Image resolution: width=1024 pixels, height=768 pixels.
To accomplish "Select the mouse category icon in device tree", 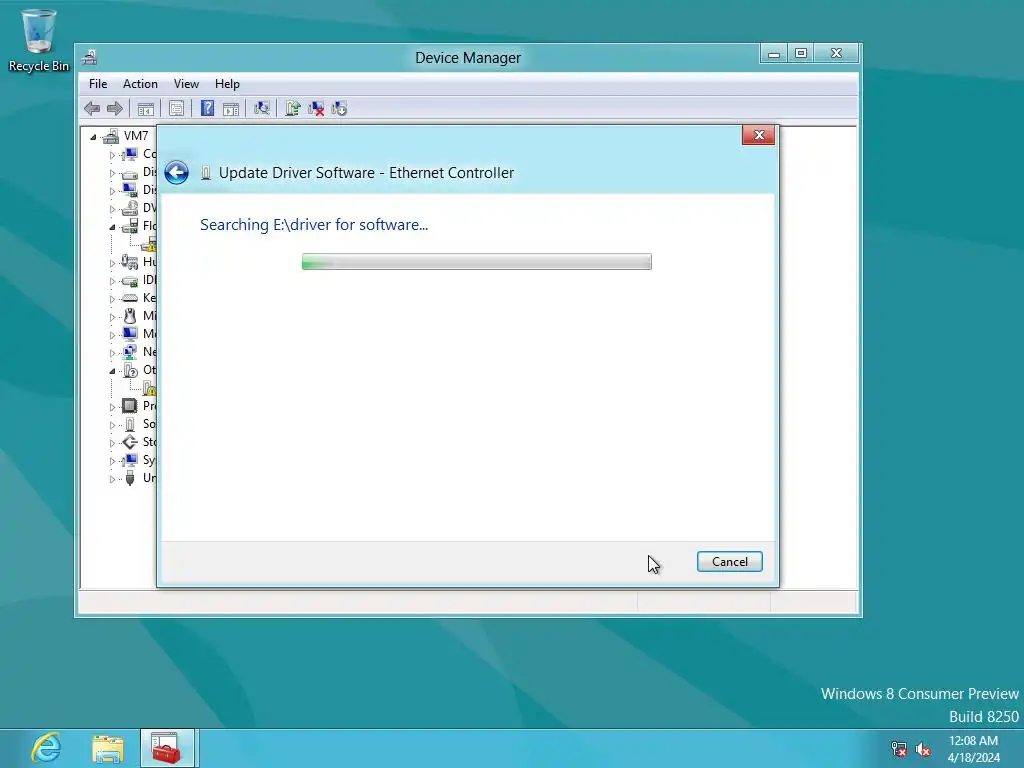I will click(130, 316).
